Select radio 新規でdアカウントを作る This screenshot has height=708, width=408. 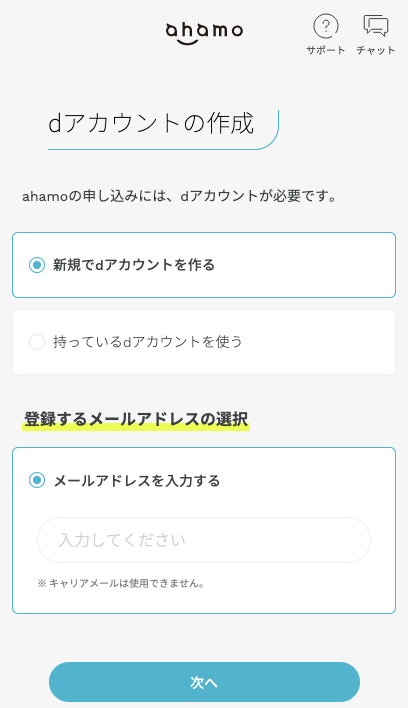click(37, 265)
